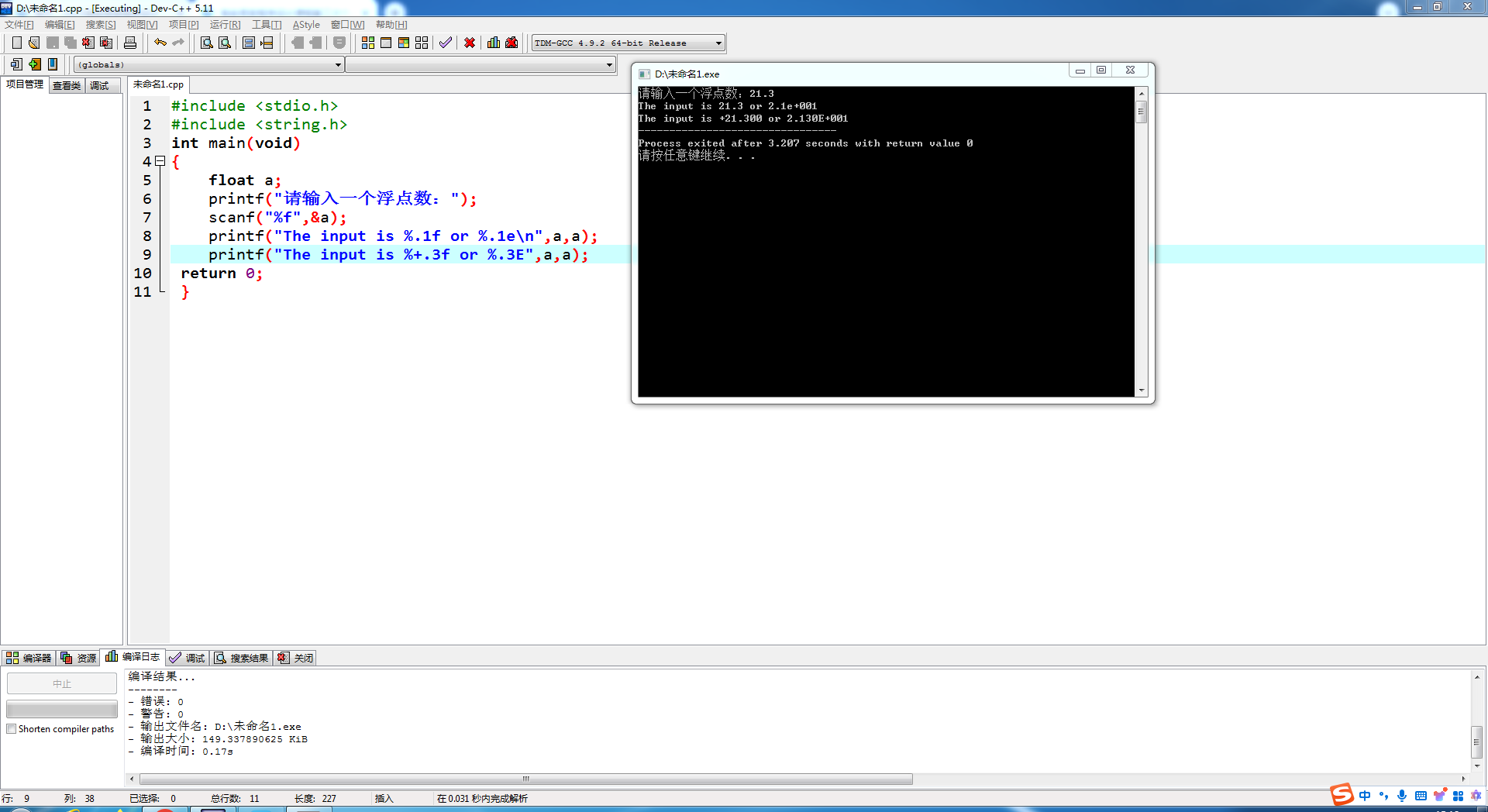Click the Print toolbar icon
This screenshot has height=812, width=1488.
[x=130, y=43]
